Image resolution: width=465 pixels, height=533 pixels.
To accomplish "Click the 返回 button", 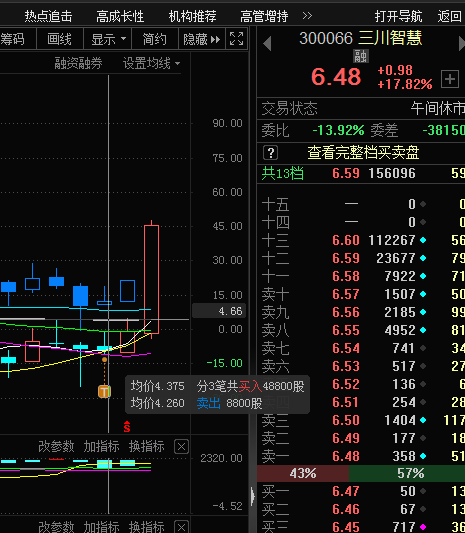I will 449,16.
